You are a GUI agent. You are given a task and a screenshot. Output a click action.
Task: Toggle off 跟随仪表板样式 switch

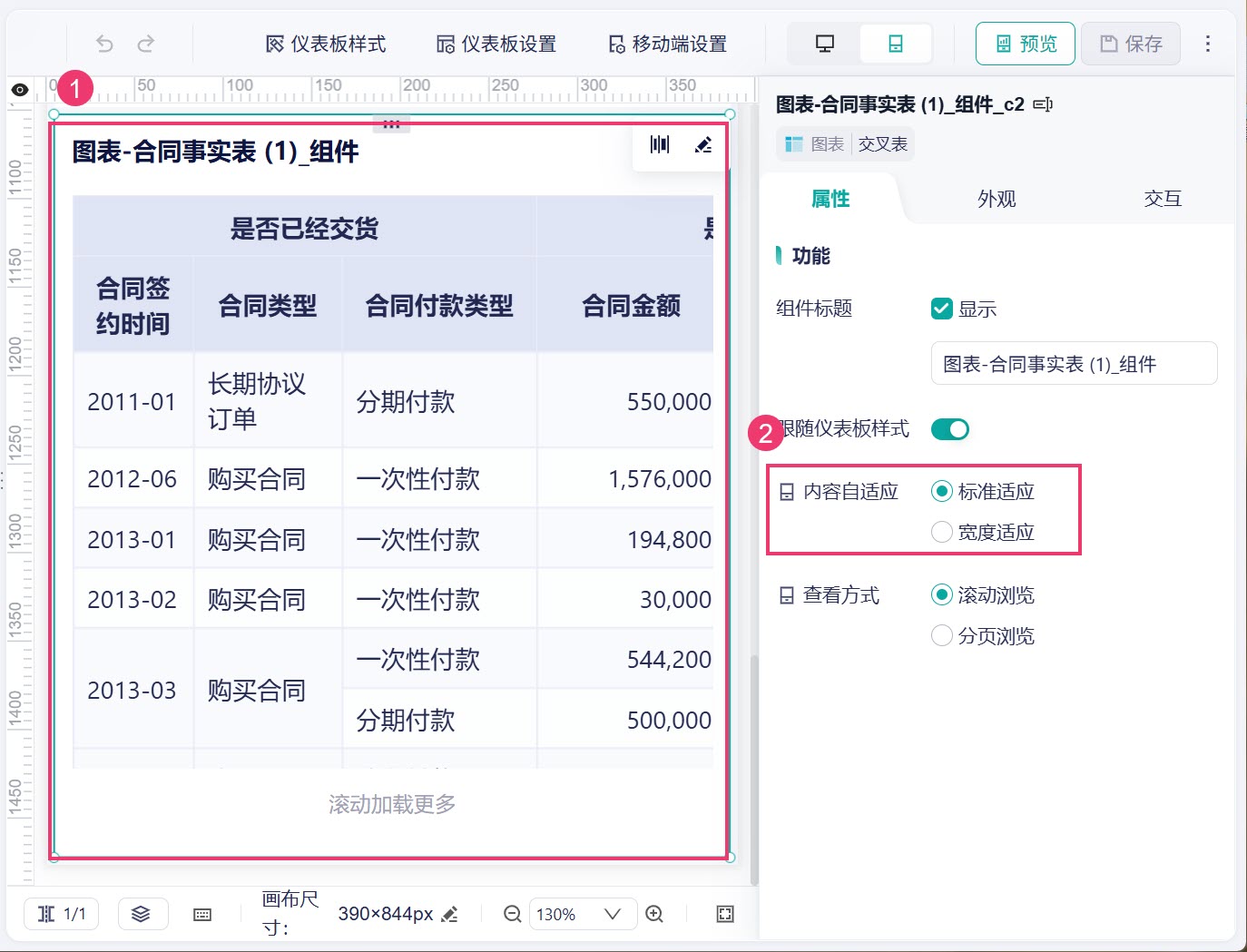[950, 428]
